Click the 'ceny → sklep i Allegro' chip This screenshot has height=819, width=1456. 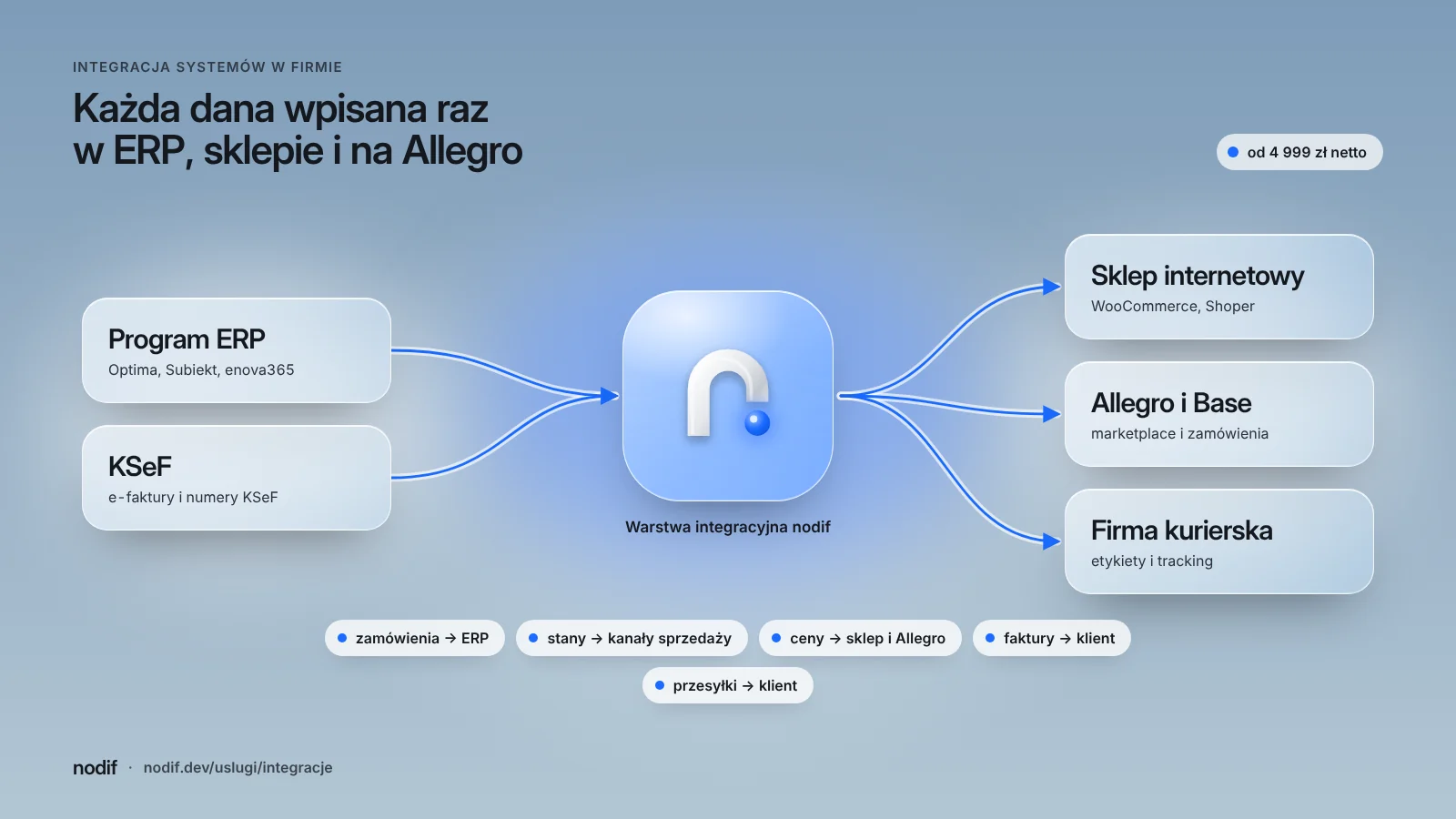point(860,638)
